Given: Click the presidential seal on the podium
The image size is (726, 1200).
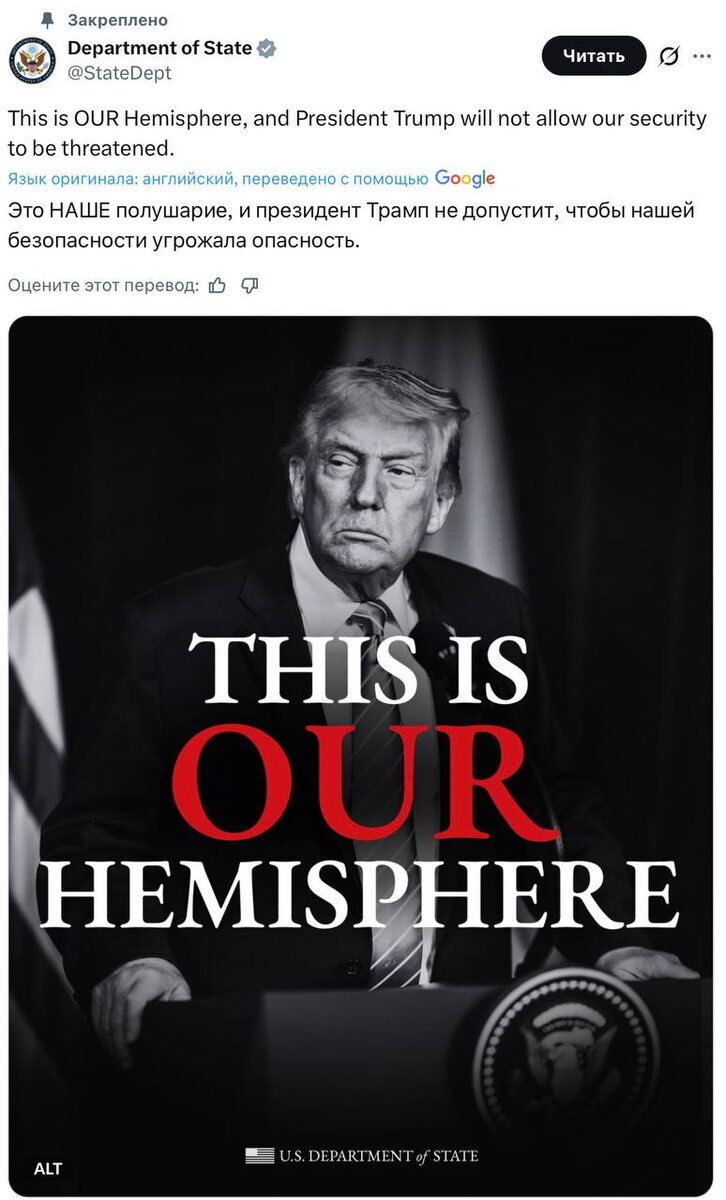Looking at the screenshot, I should pyautogui.click(x=566, y=1059).
